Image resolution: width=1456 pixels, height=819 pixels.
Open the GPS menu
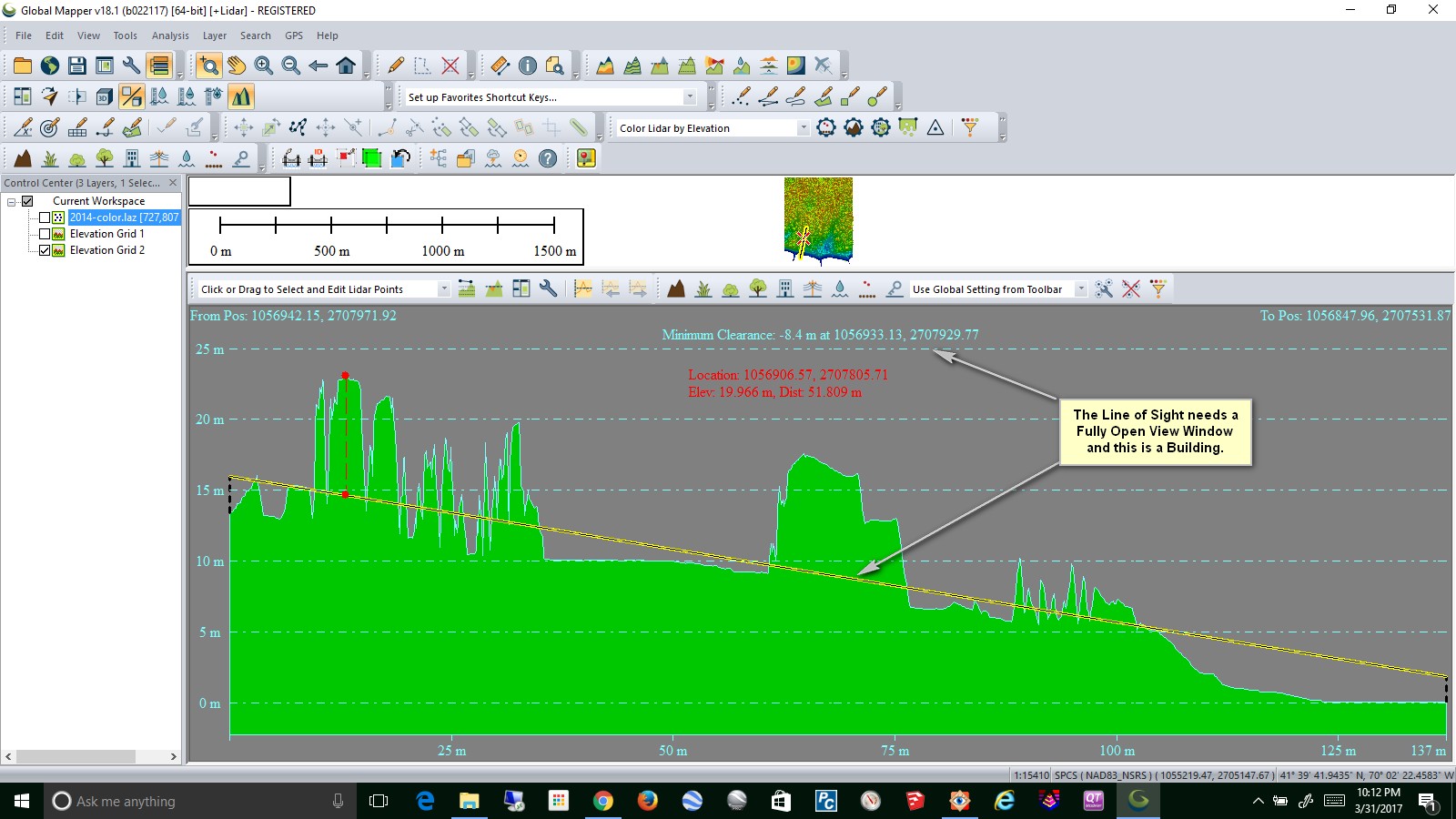(294, 35)
